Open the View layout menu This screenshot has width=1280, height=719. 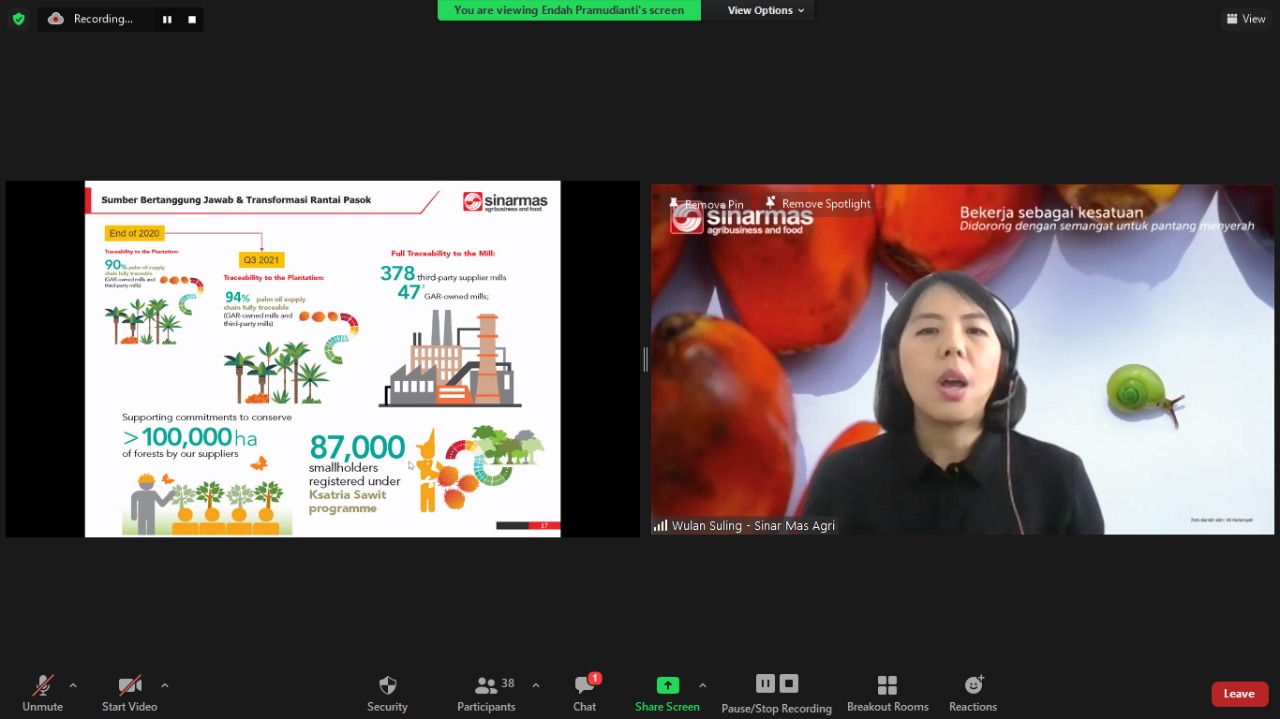[1246, 18]
